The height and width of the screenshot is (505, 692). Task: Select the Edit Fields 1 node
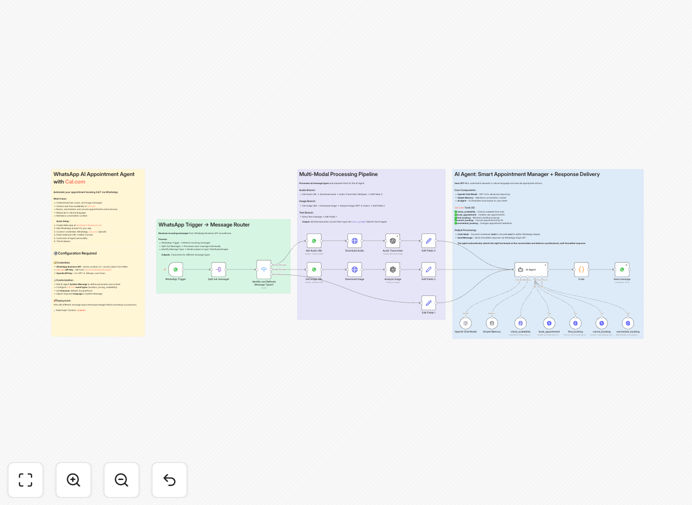[x=428, y=303]
